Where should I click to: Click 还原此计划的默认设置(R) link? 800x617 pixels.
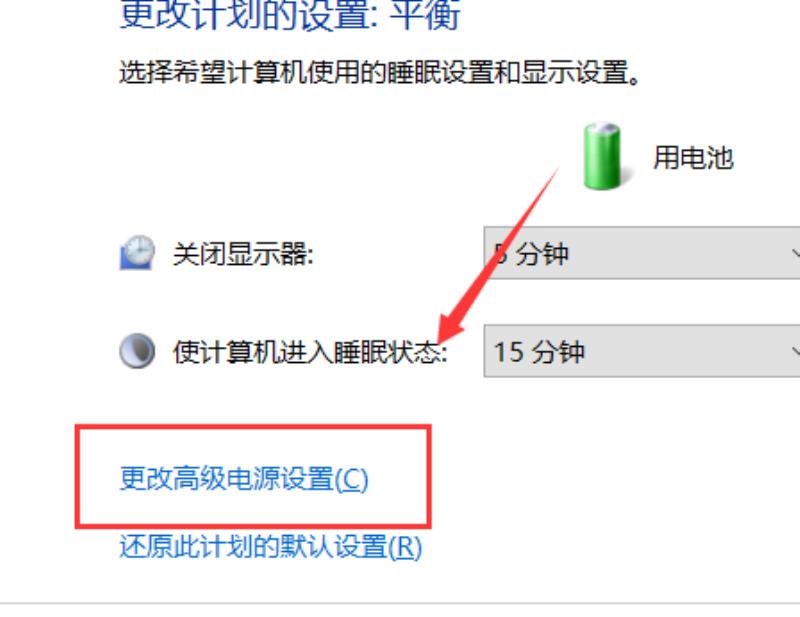coord(271,547)
